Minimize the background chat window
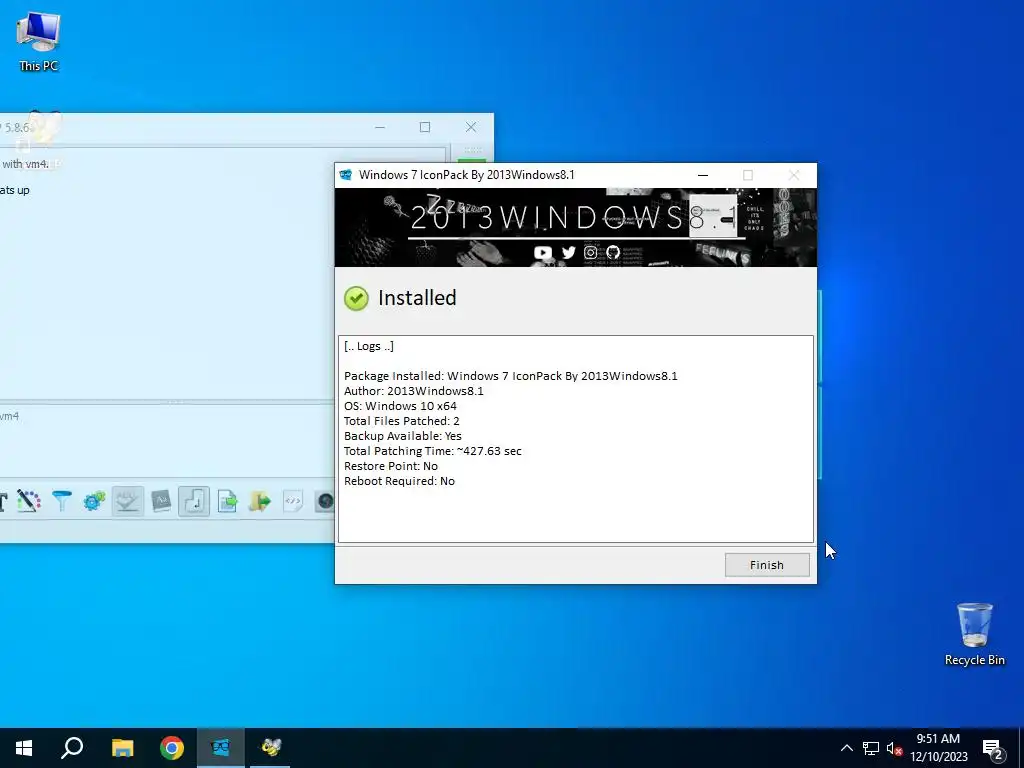Image resolution: width=1024 pixels, height=768 pixels. click(380, 127)
